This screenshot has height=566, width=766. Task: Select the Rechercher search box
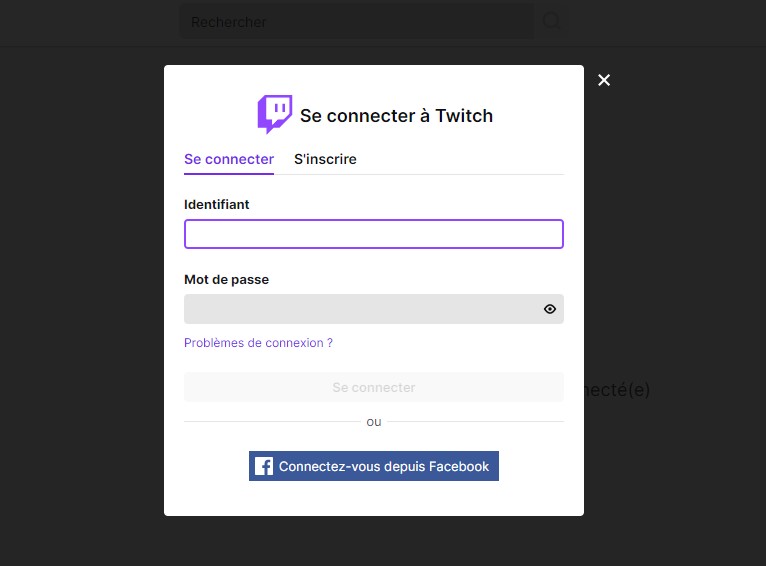pyautogui.click(x=355, y=21)
